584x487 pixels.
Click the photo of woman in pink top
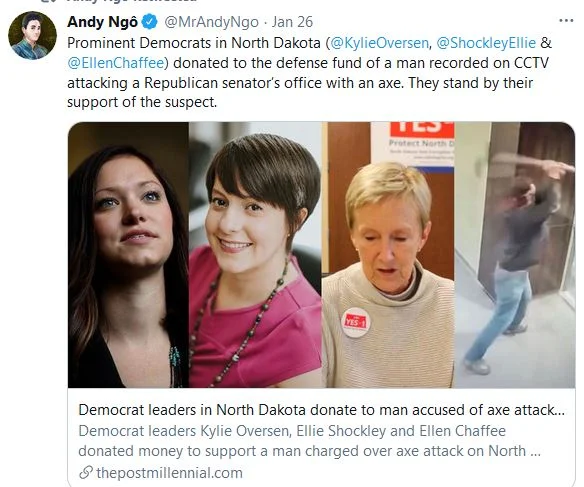[x=256, y=255]
